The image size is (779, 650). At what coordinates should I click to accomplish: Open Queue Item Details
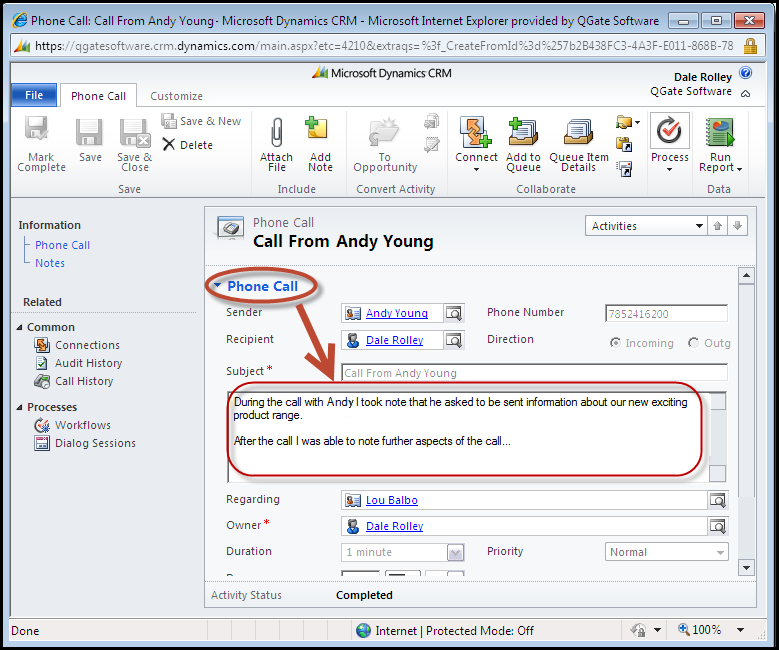point(578,132)
